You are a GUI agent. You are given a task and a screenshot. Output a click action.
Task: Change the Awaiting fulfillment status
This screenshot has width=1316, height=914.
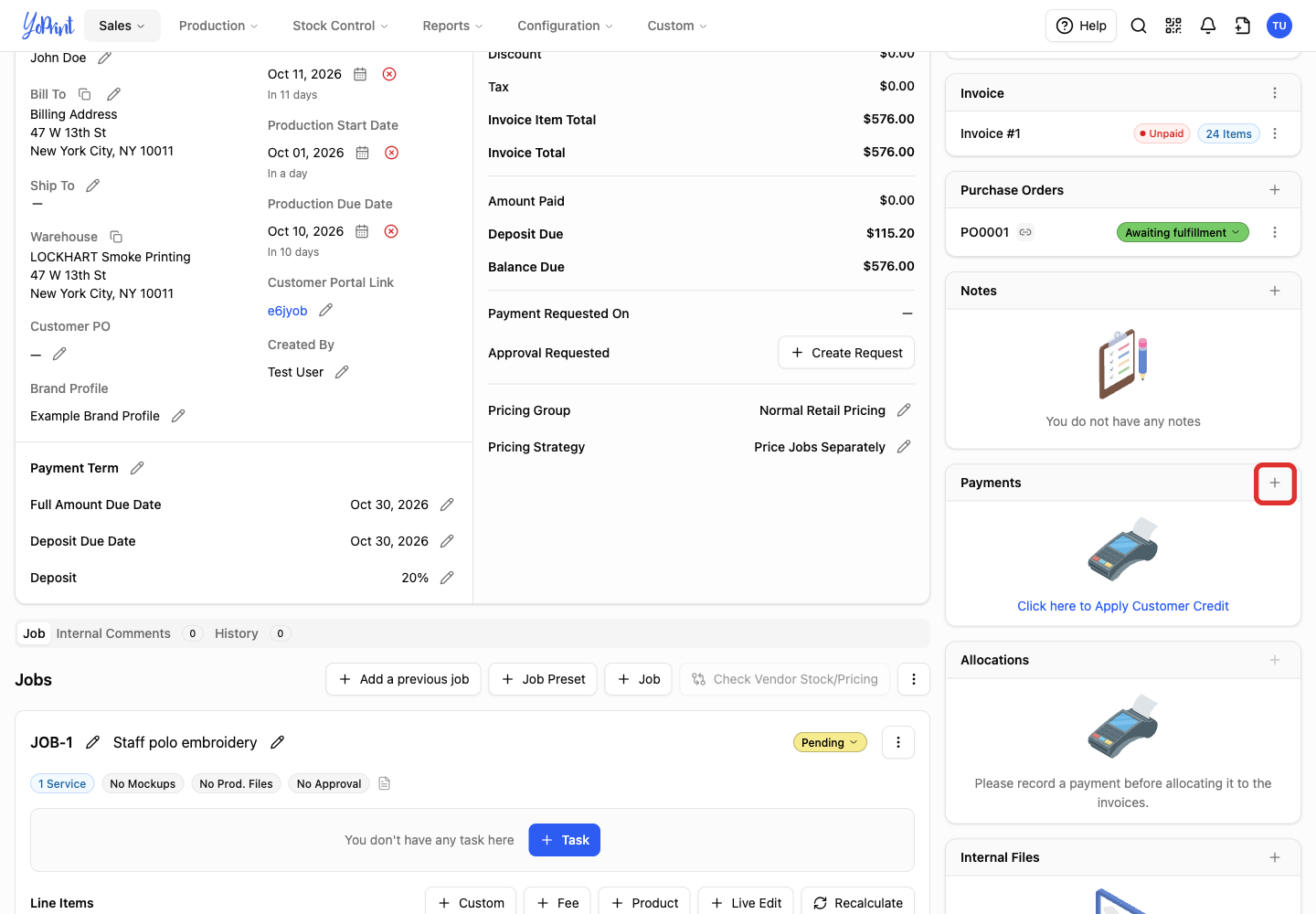coord(1183,232)
